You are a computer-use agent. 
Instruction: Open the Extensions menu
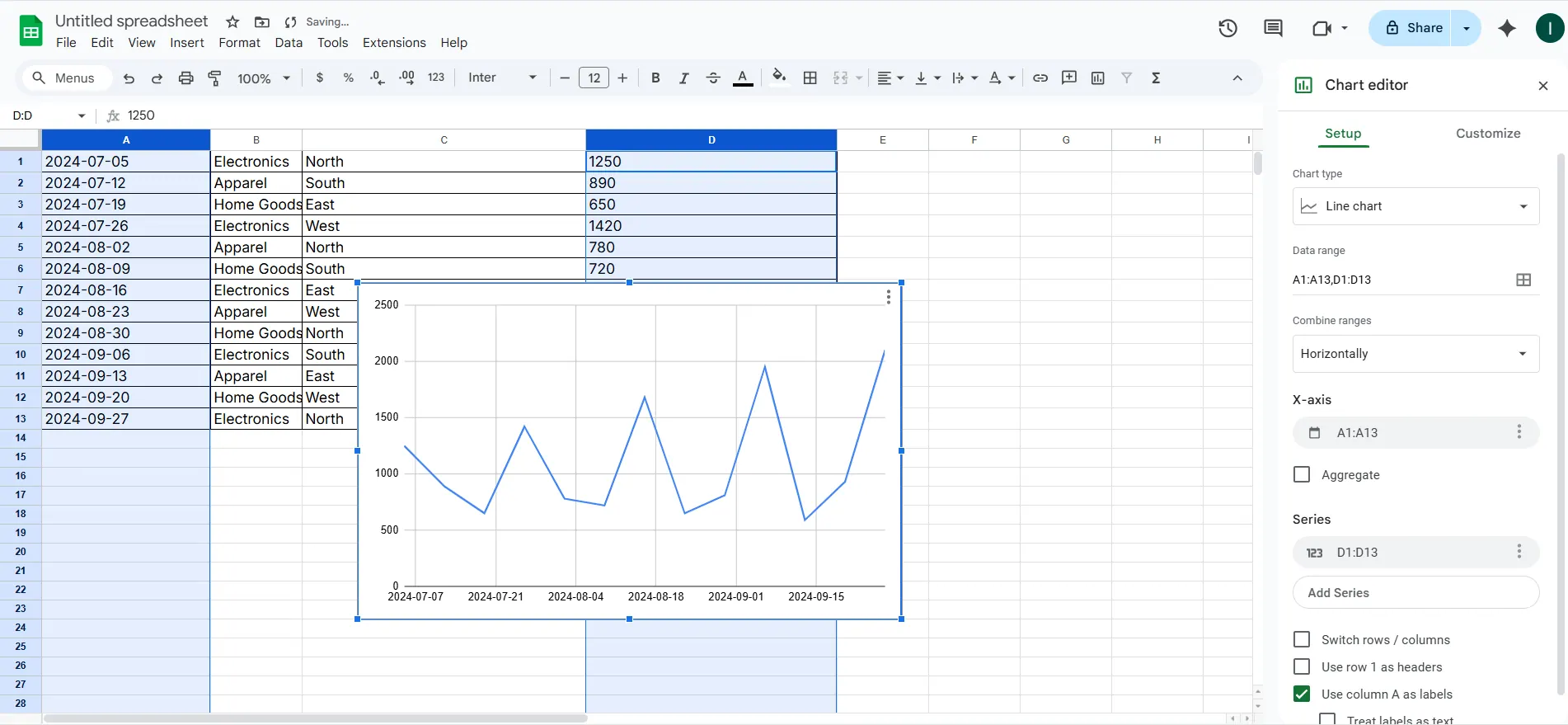click(394, 43)
